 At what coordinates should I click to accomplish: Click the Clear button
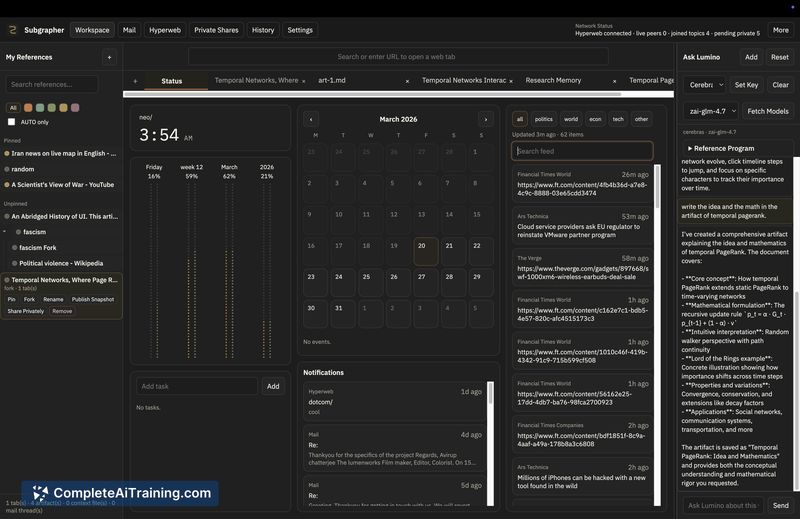coord(780,85)
